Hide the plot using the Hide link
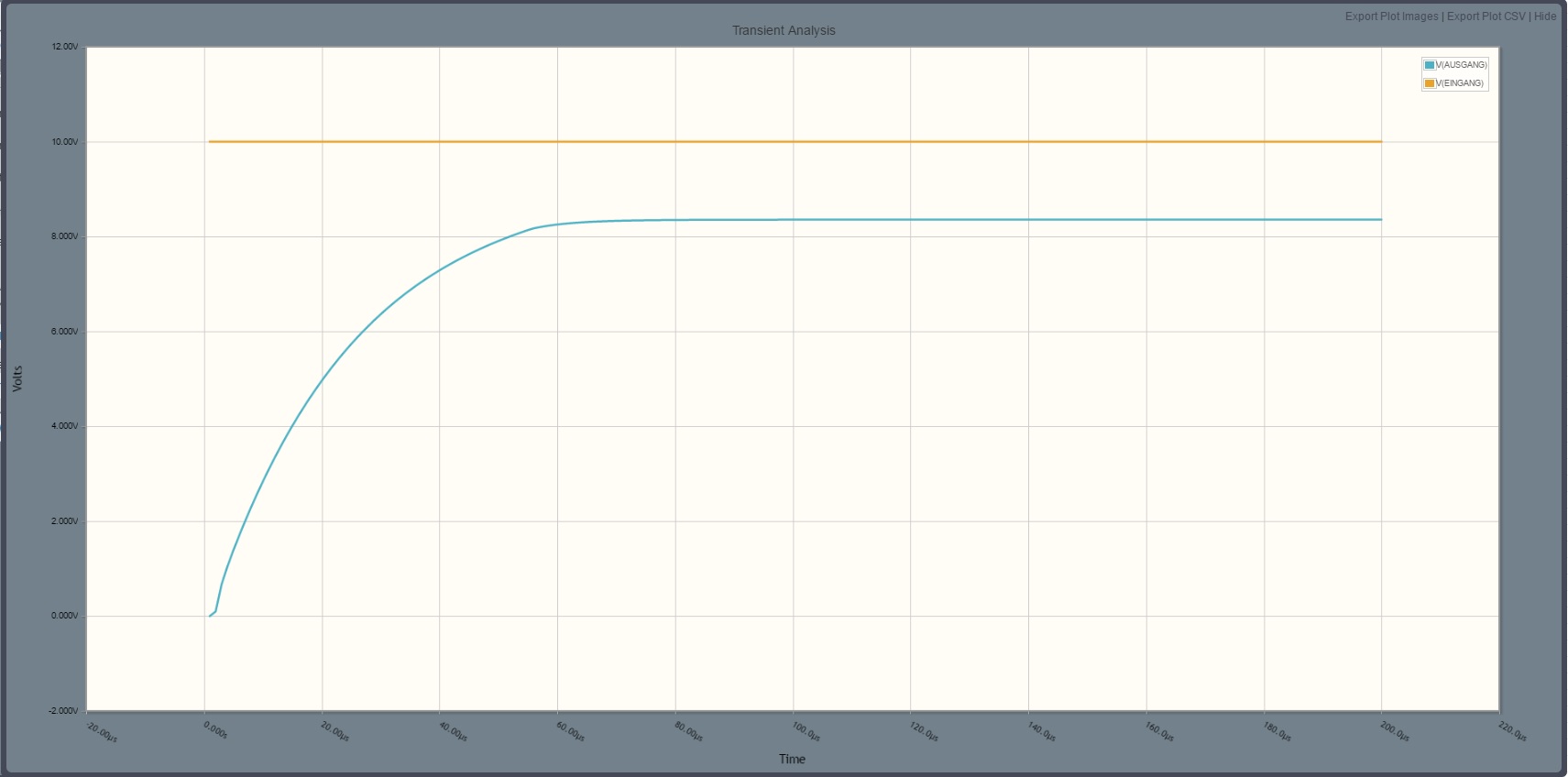Screen dimensions: 1568x777 (1545, 16)
